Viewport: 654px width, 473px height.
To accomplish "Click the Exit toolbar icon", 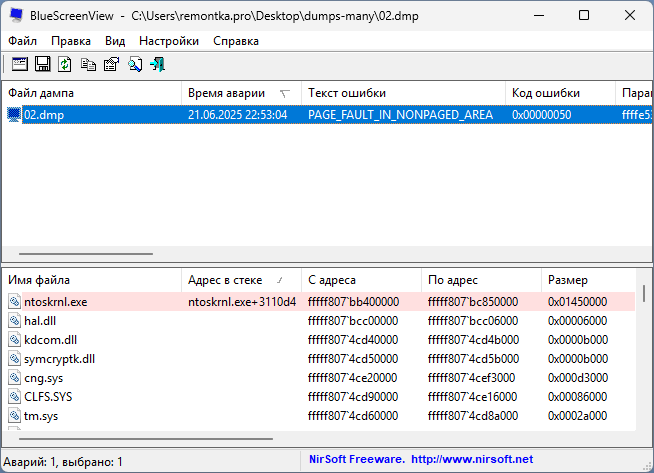I will [158, 64].
